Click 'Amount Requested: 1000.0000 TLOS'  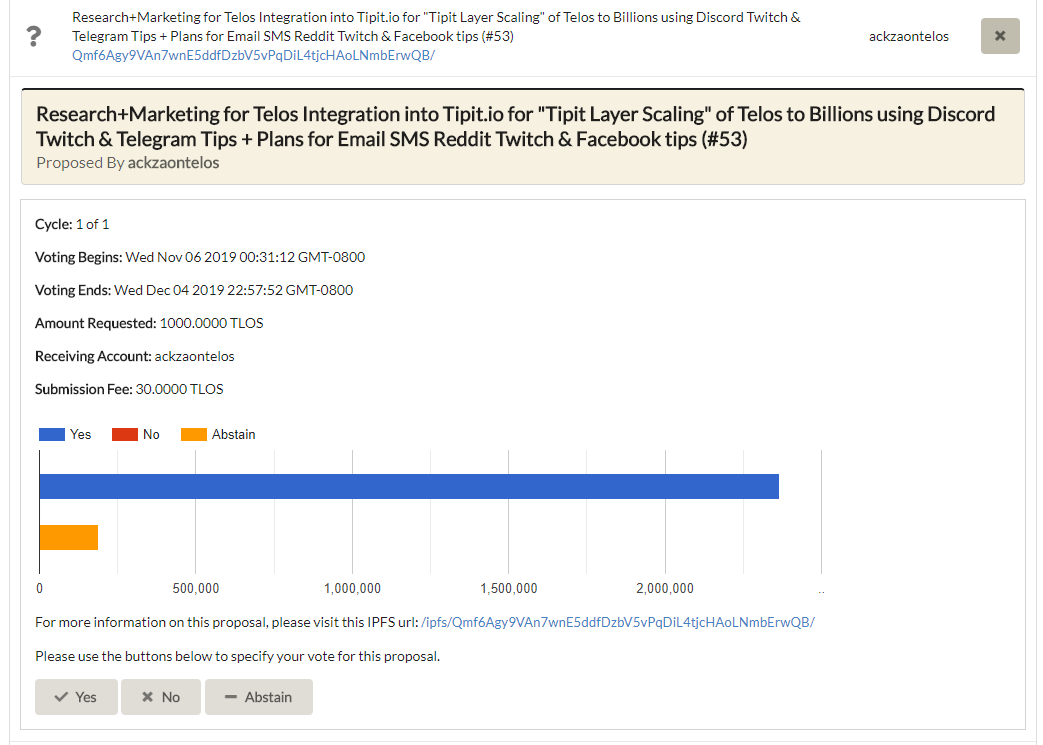click(149, 323)
